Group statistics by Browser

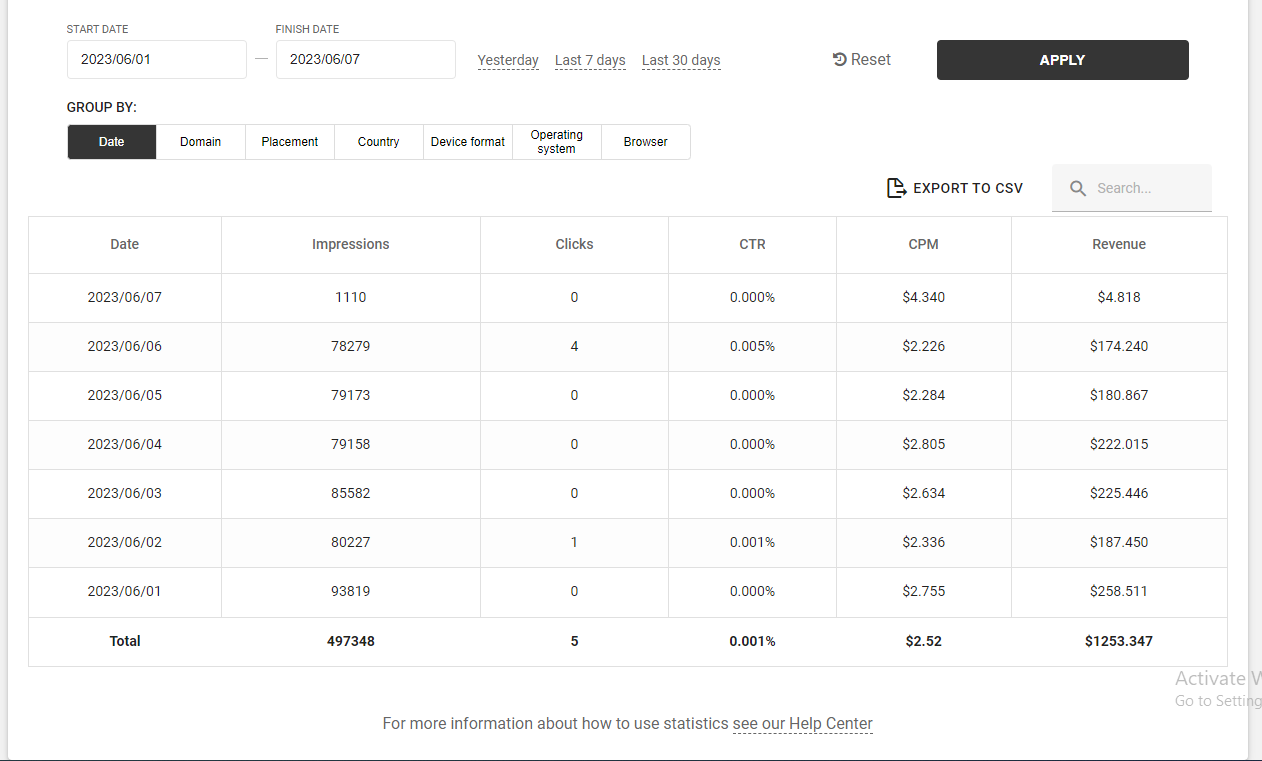[x=646, y=142]
